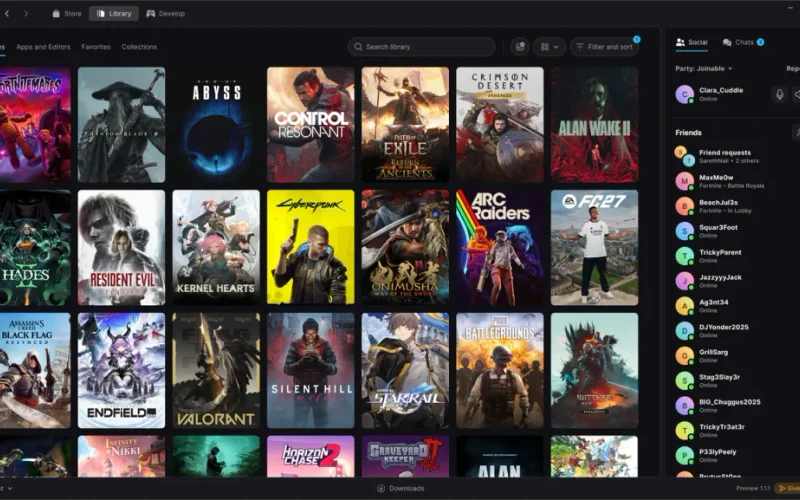The image size is (800, 500).
Task: Open Downloads in the bottom bar
Action: click(x=401, y=489)
